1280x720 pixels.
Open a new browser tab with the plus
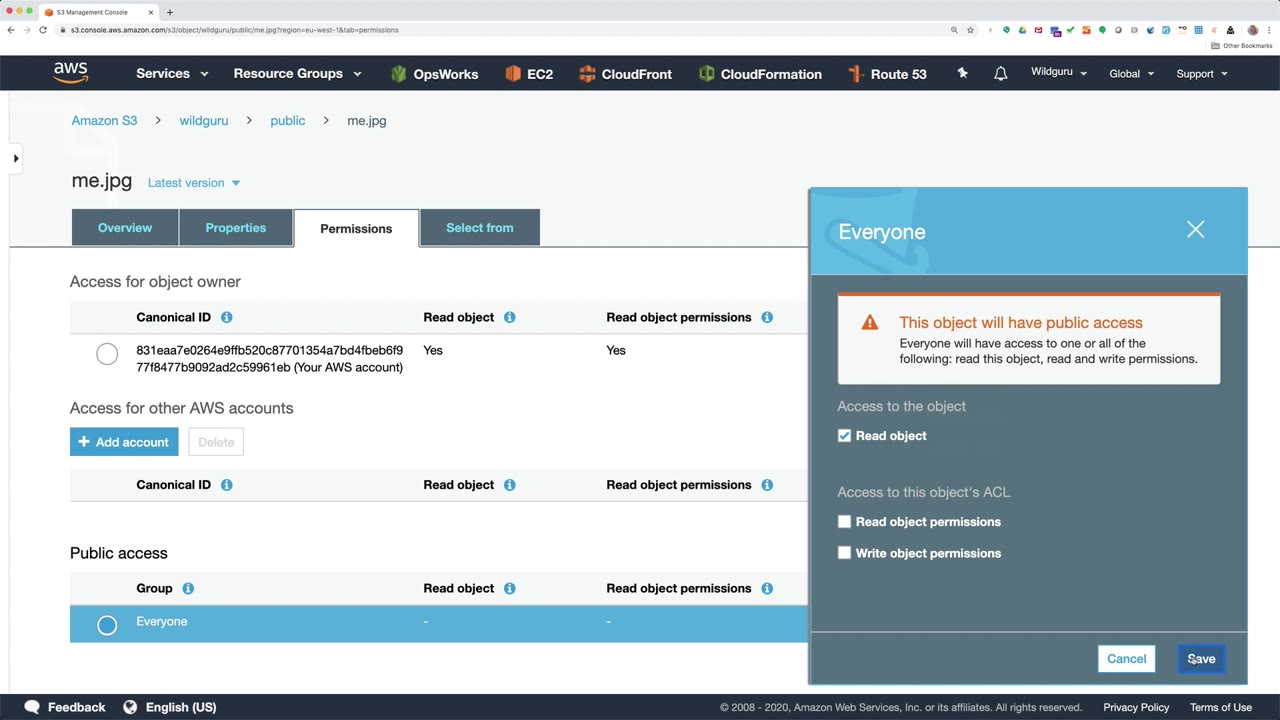[170, 12]
